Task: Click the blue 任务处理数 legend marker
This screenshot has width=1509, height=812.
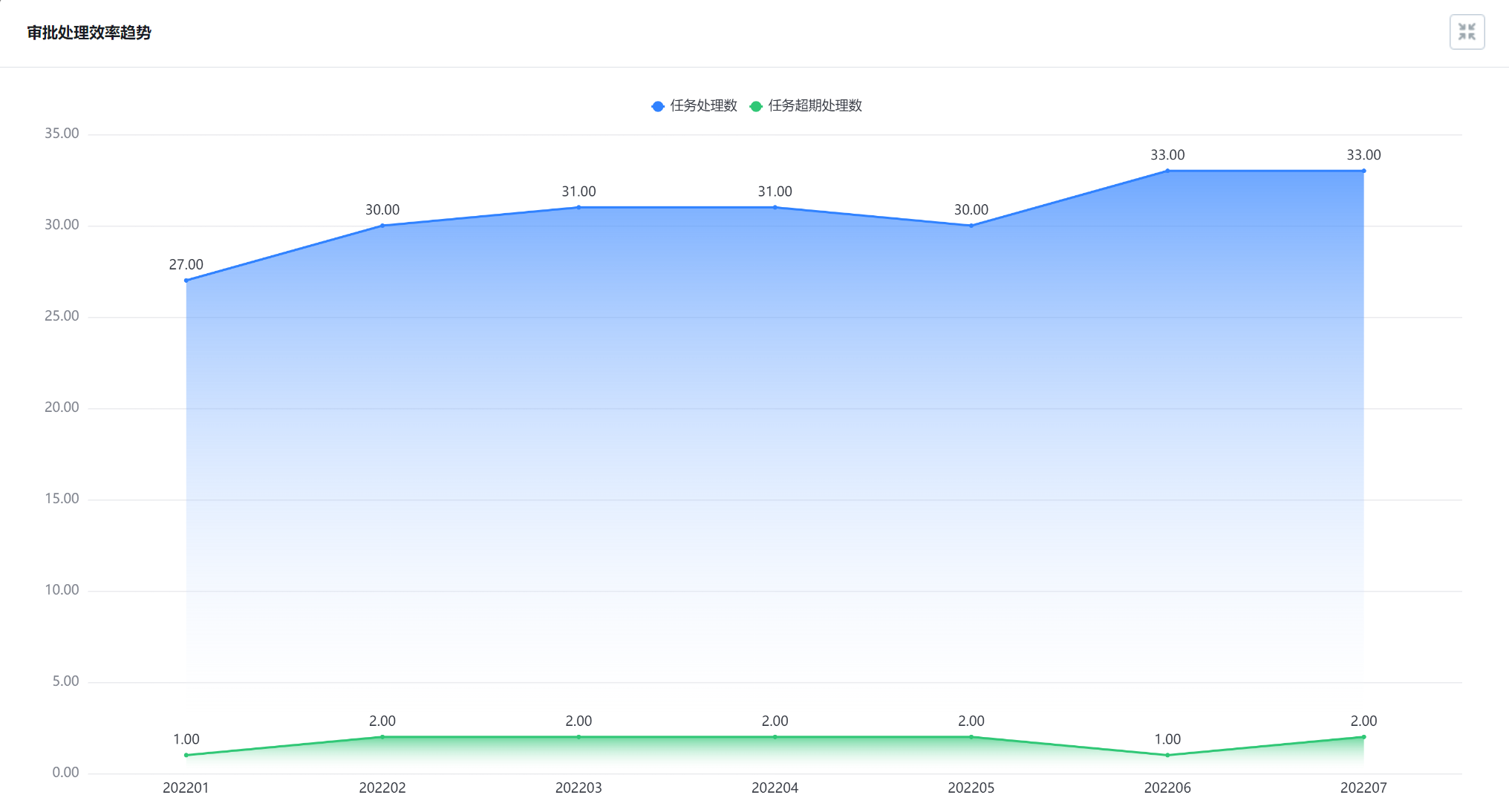Action: pyautogui.click(x=657, y=106)
